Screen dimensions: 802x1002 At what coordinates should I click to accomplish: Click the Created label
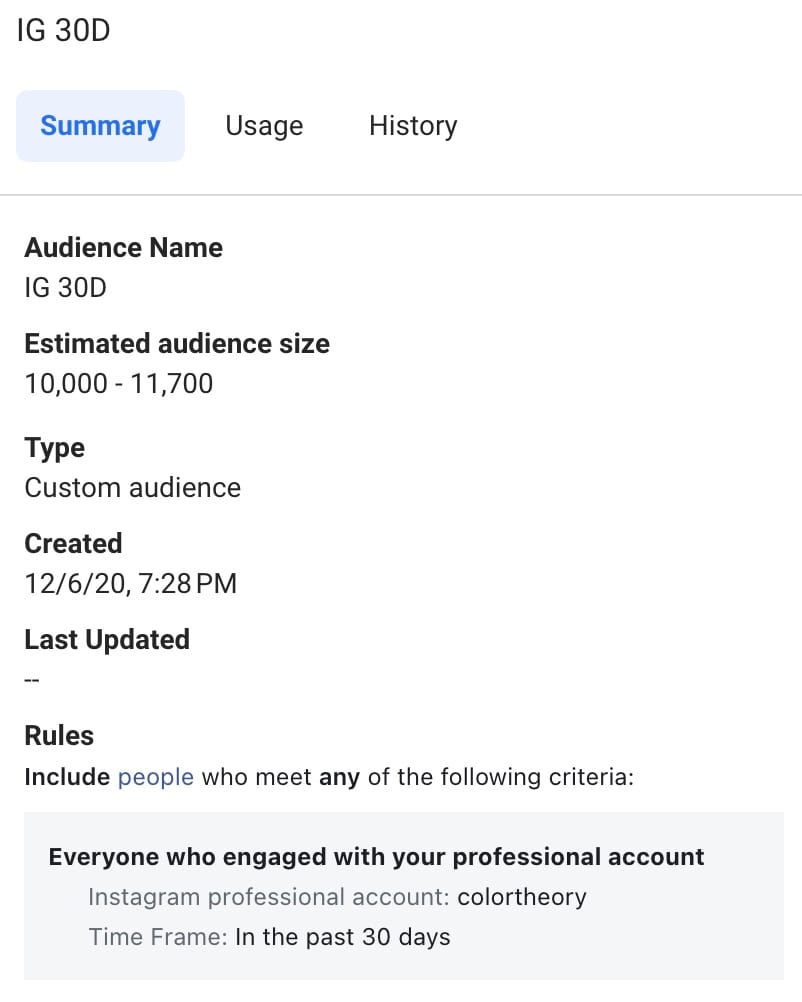[73, 544]
